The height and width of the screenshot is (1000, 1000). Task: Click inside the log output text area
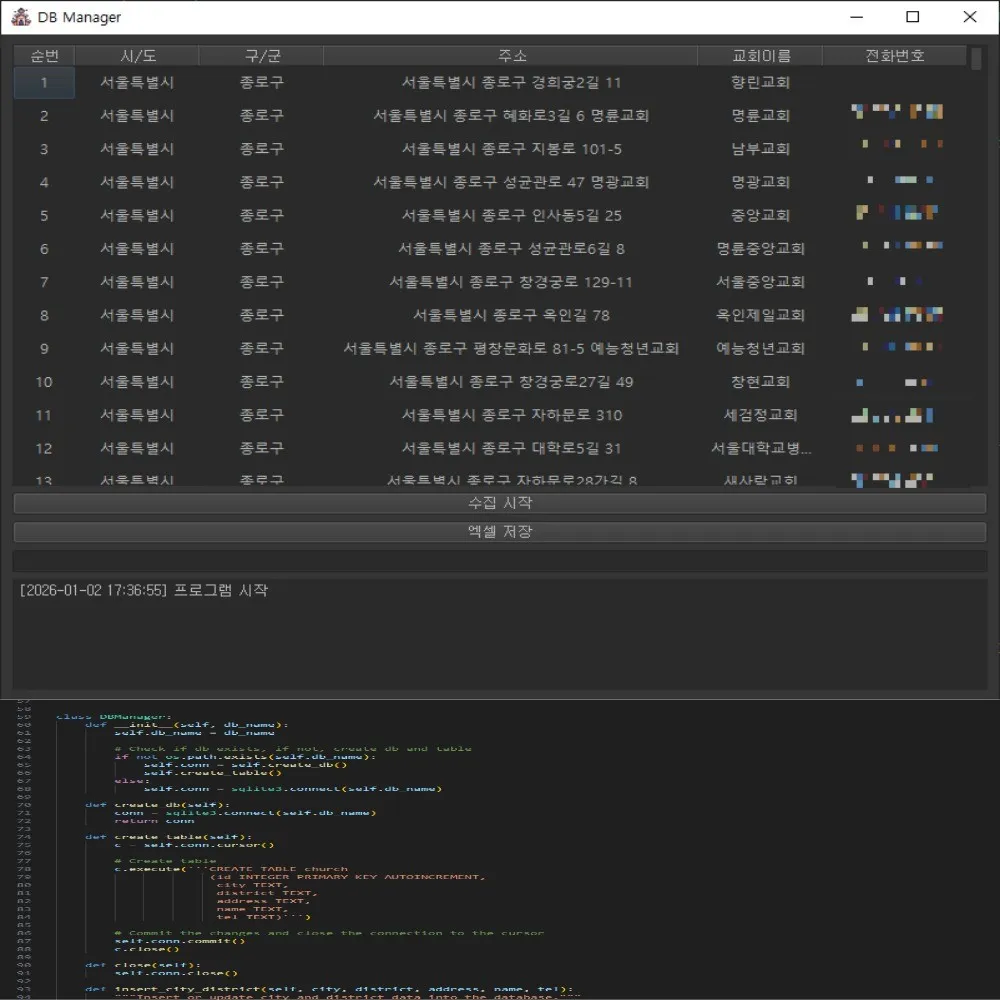pyautogui.click(x=500, y=634)
